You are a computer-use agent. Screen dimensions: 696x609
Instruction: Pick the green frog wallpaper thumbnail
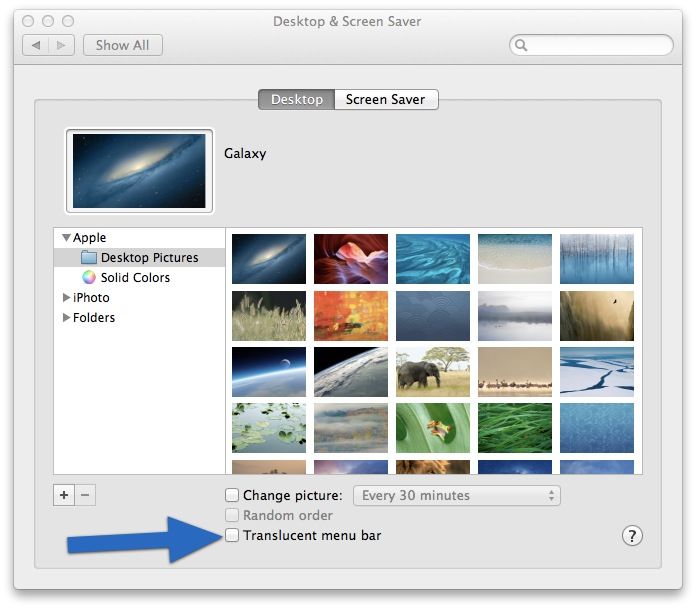point(433,428)
